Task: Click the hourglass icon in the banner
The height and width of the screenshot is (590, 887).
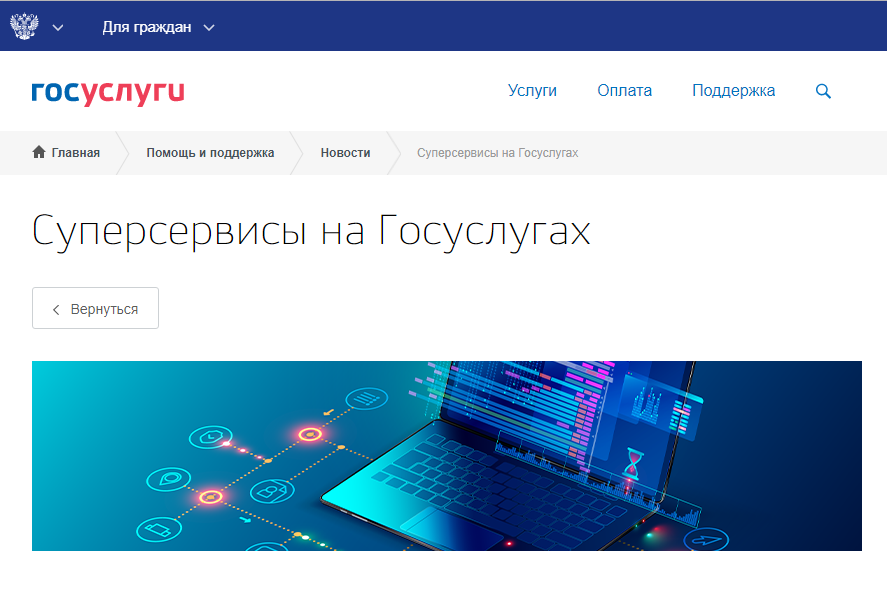Action: 631,461
